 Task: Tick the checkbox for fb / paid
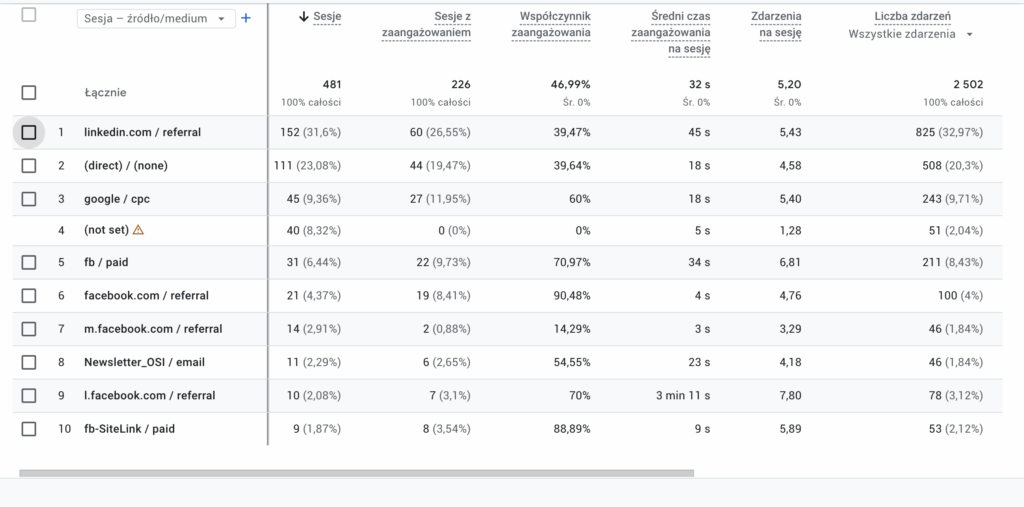(x=29, y=262)
